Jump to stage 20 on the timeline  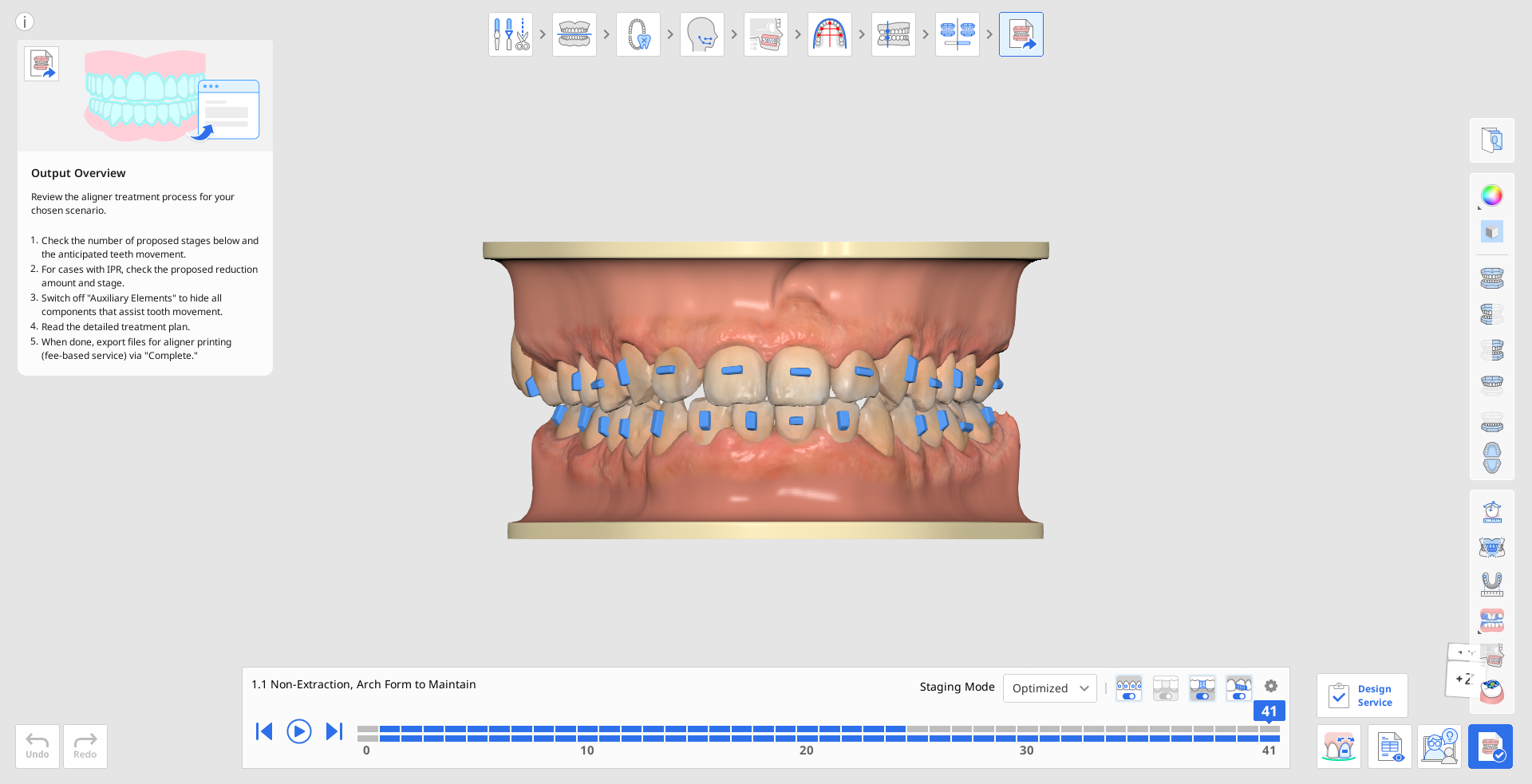tap(807, 734)
